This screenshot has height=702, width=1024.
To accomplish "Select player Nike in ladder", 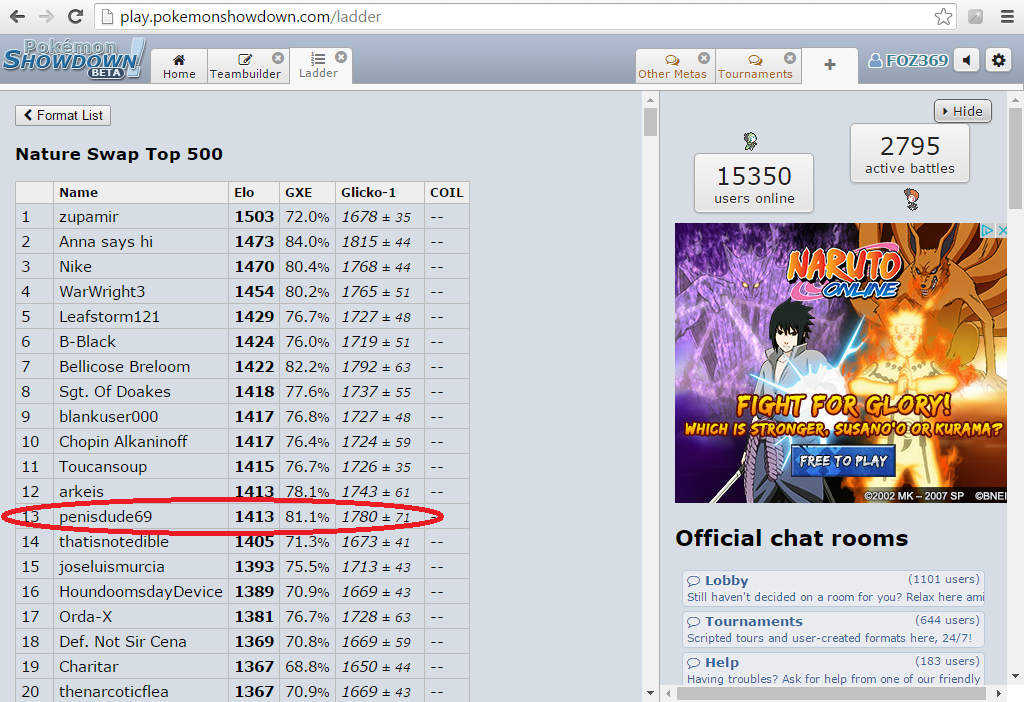I will point(76,266).
